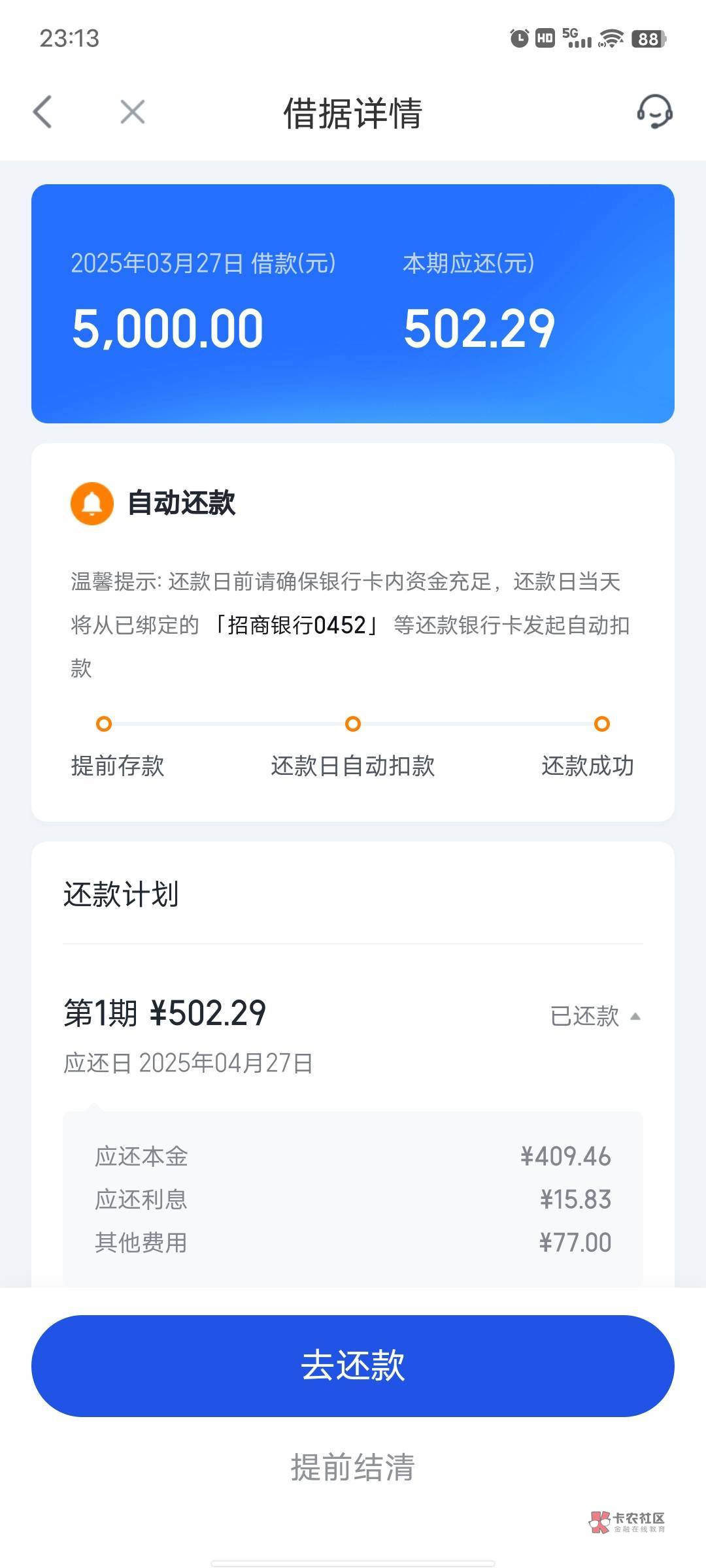This screenshot has height=1568, width=706.
Task: Close the page with X icon
Action: pyautogui.click(x=133, y=112)
